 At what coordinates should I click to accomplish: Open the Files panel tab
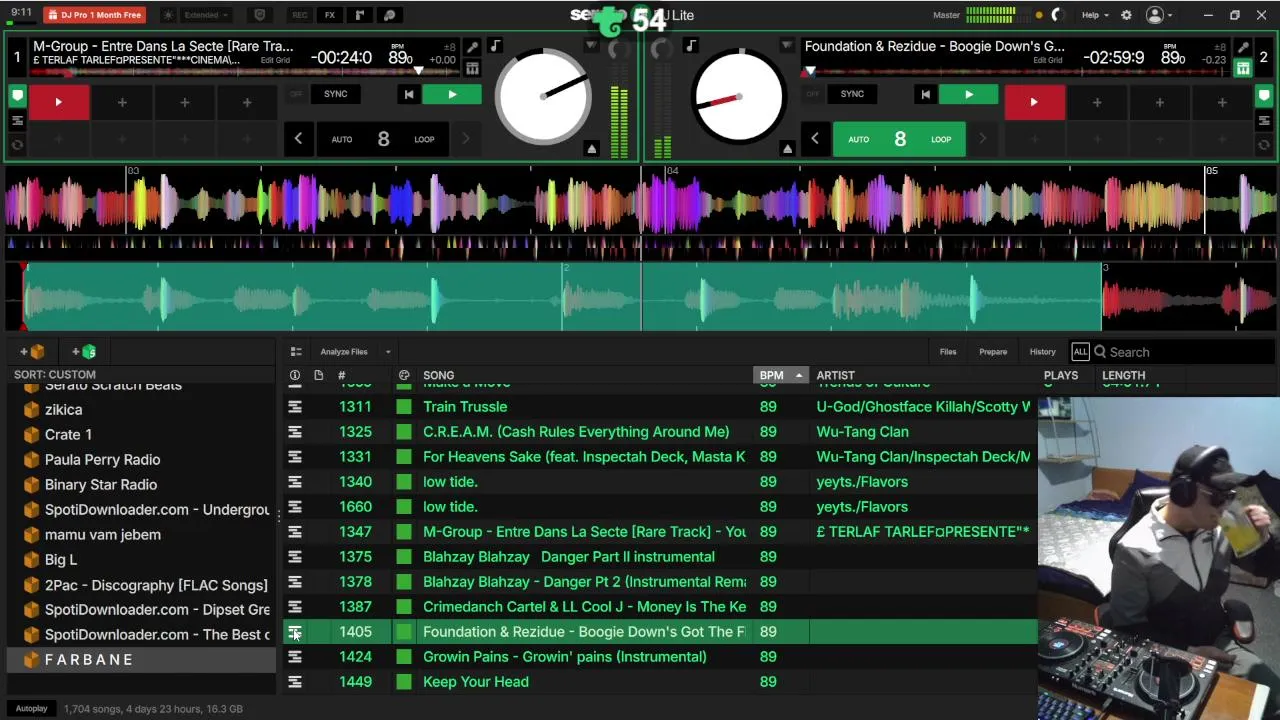(x=948, y=352)
